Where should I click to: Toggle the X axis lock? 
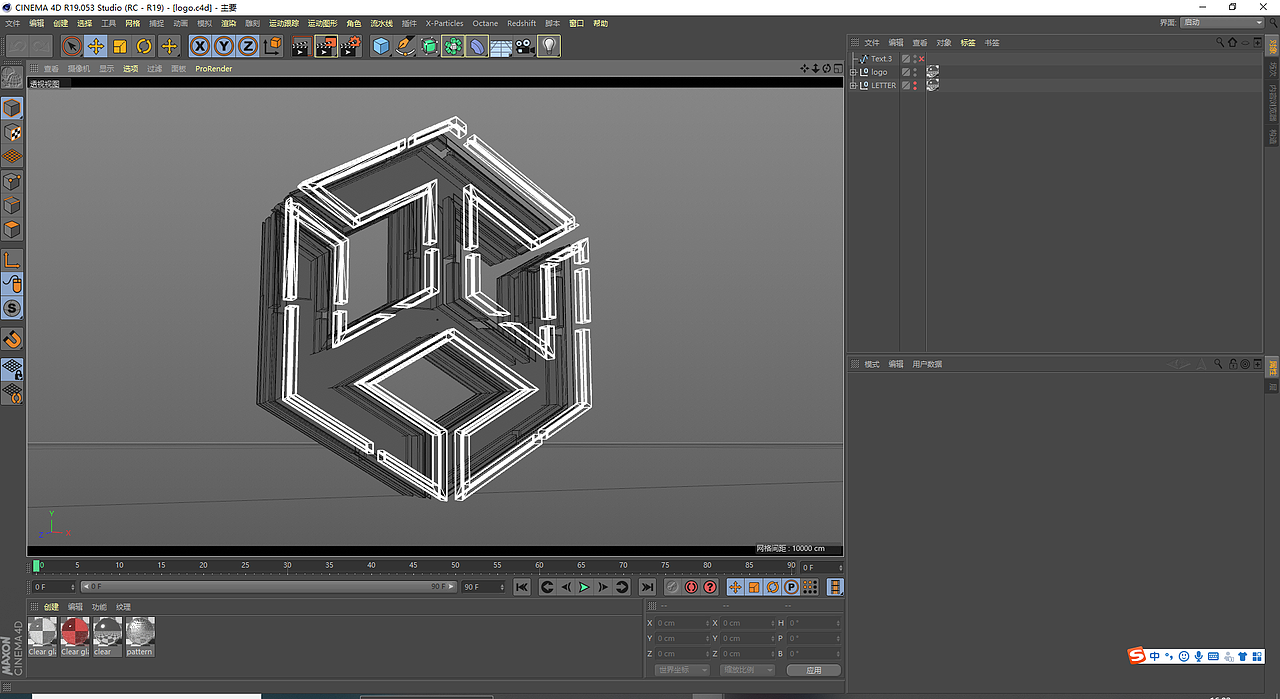pos(200,46)
